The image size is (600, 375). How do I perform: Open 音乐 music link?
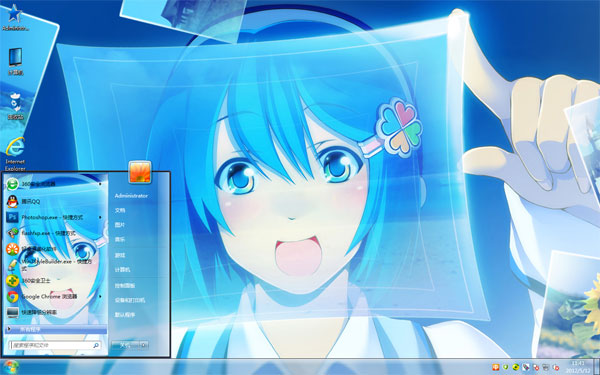(x=120, y=240)
